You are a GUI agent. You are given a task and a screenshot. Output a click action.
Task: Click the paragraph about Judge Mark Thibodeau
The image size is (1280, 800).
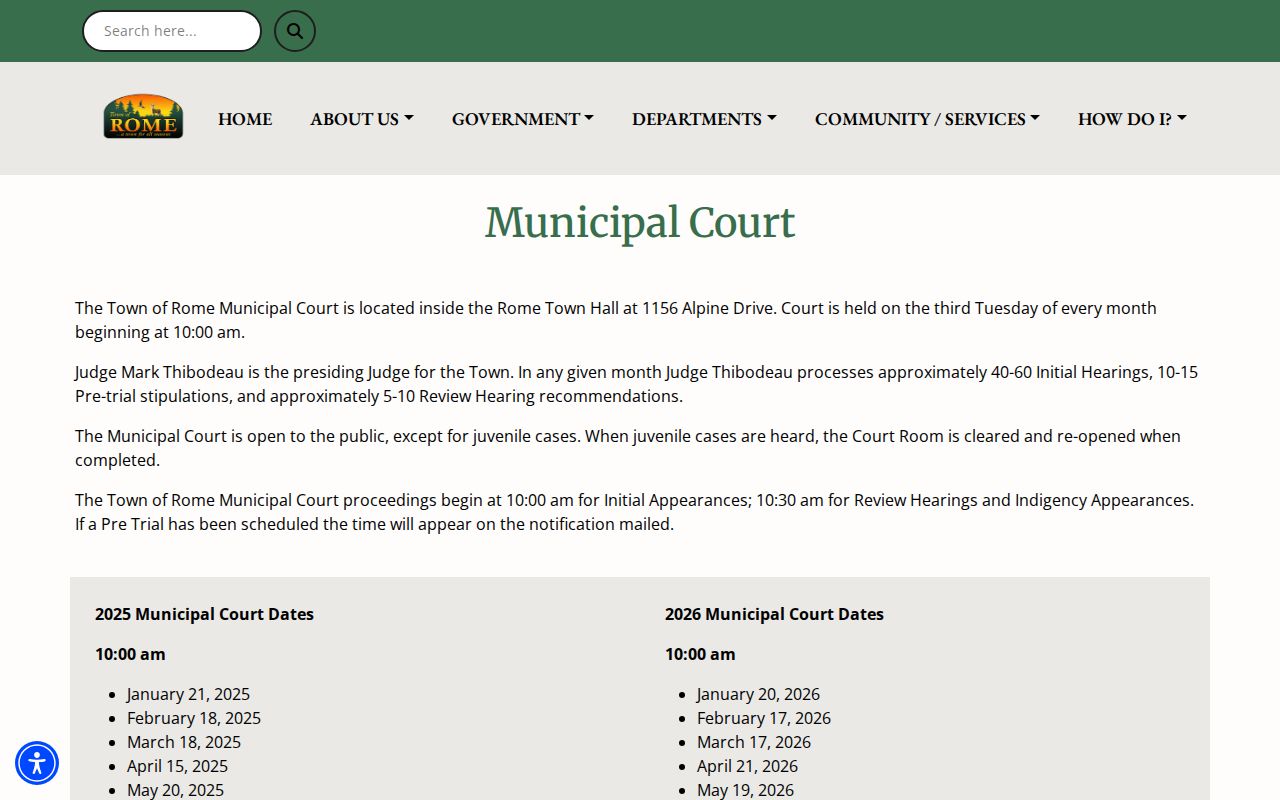[636, 384]
